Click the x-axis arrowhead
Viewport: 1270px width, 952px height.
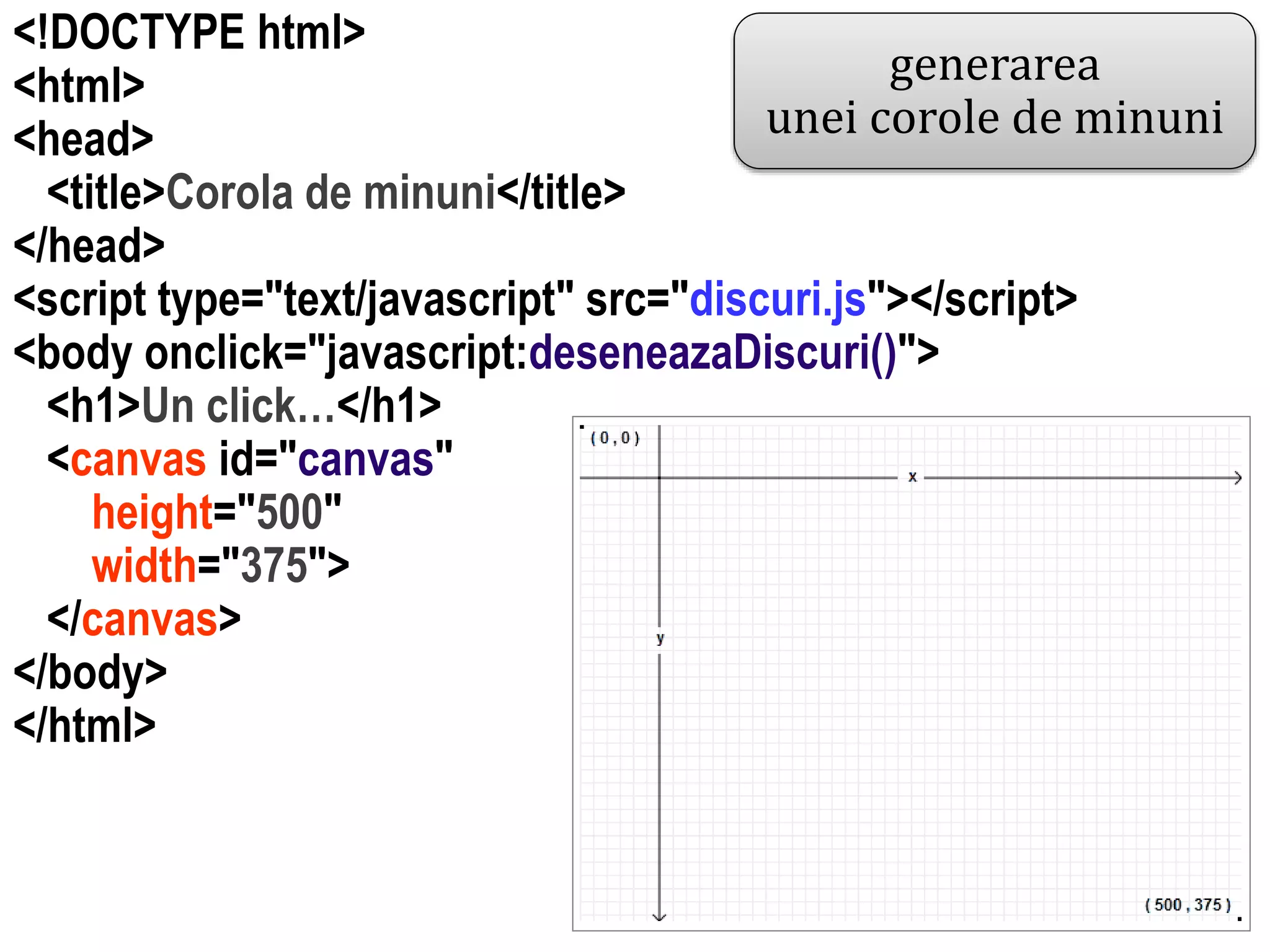[x=1237, y=478]
